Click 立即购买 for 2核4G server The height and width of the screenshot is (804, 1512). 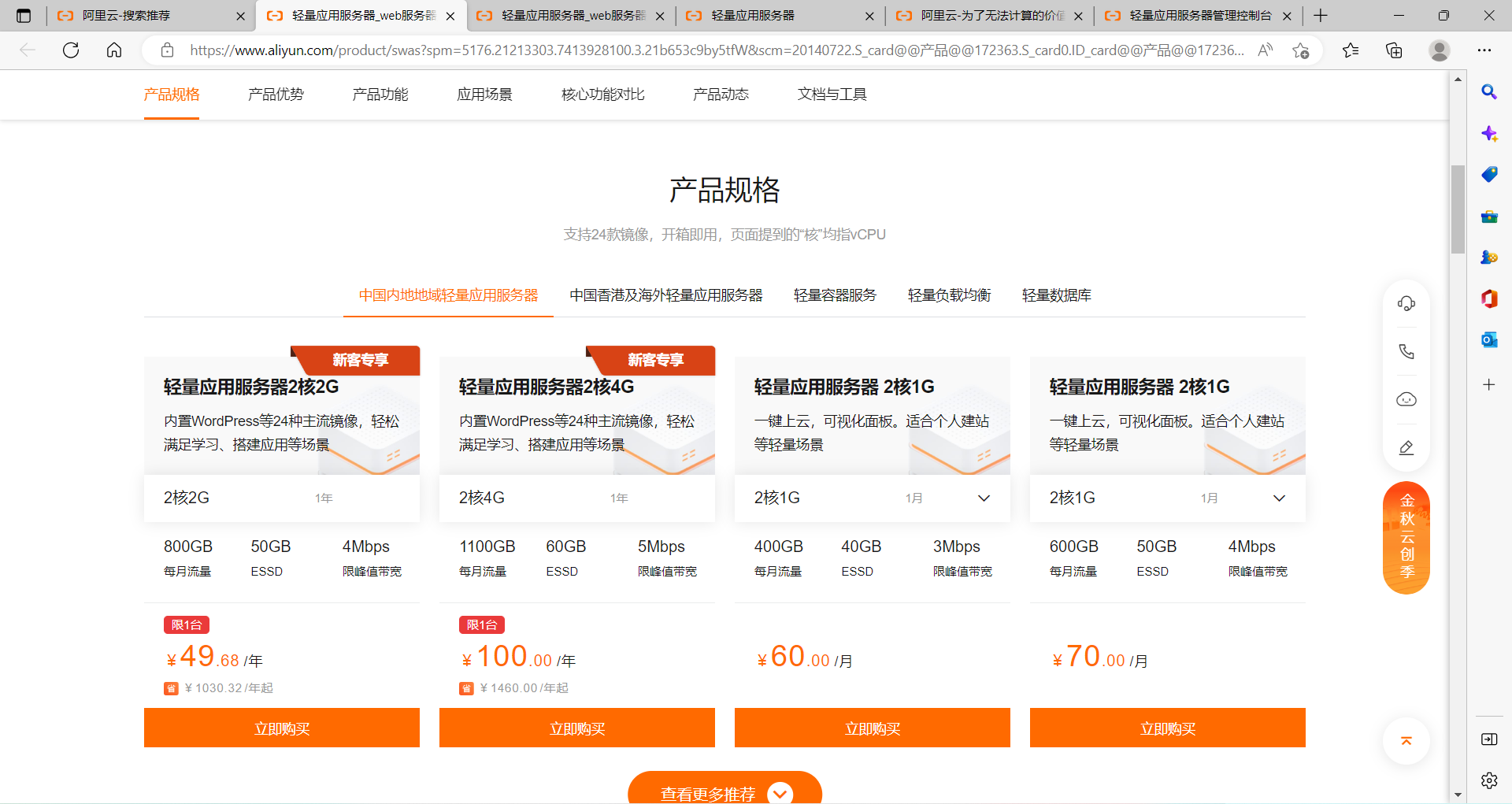(x=577, y=728)
